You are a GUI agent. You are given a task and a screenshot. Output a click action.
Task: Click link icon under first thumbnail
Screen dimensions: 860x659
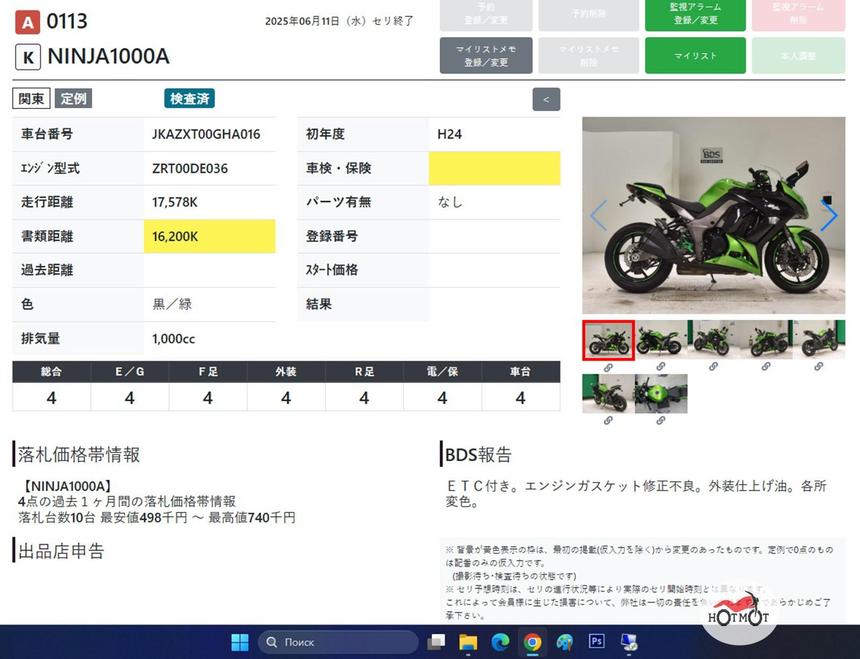(608, 367)
